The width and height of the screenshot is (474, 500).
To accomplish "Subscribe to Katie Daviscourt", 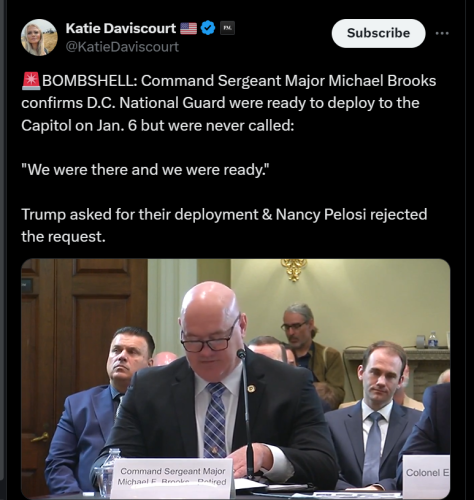I will [x=378, y=33].
